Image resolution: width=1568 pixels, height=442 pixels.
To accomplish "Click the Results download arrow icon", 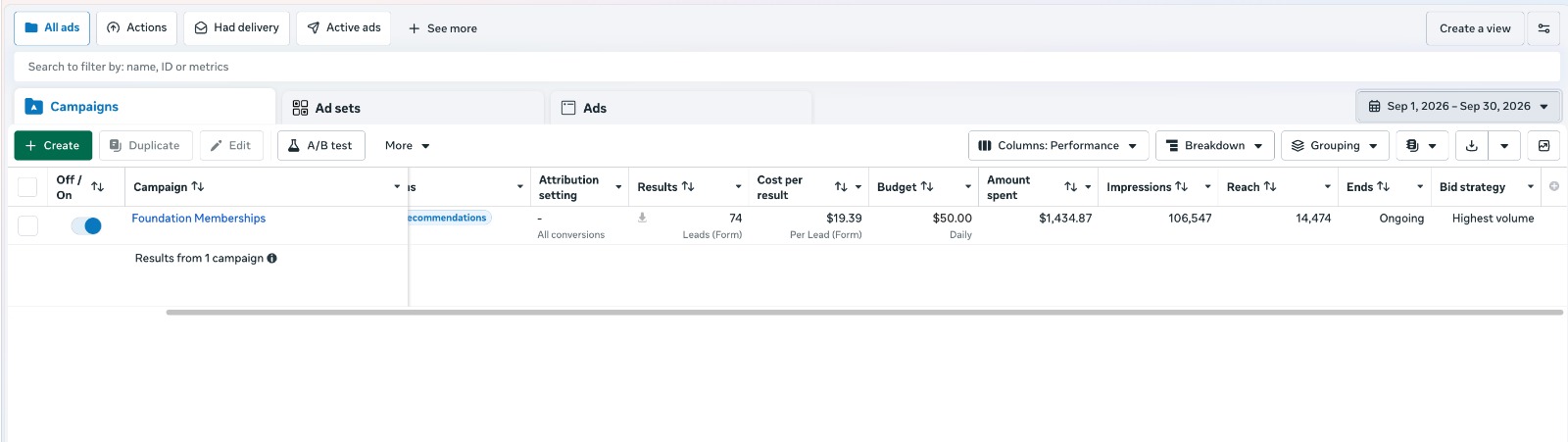I will [x=642, y=218].
